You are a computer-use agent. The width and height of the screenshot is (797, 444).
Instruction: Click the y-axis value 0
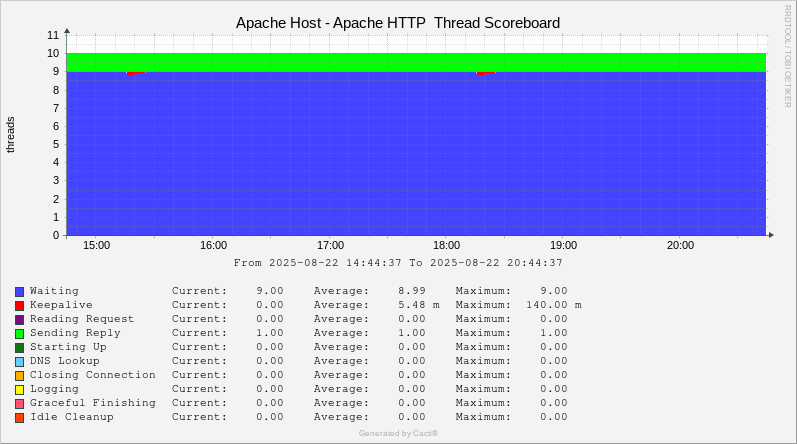click(56, 235)
